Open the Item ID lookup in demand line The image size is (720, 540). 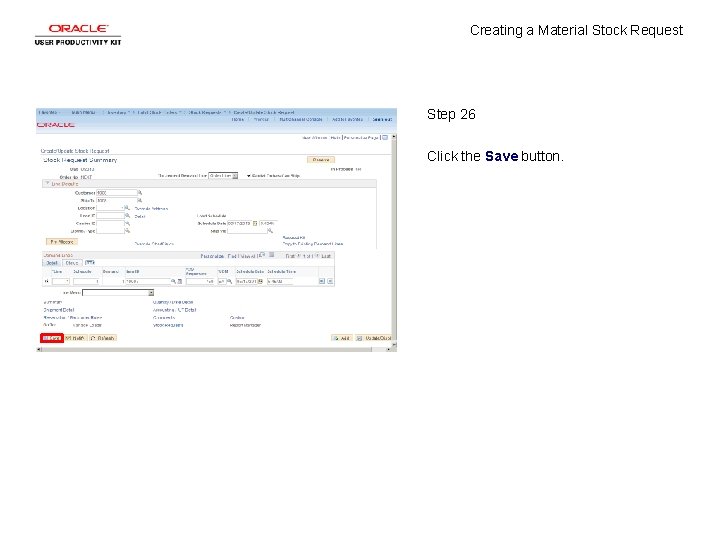click(x=173, y=281)
